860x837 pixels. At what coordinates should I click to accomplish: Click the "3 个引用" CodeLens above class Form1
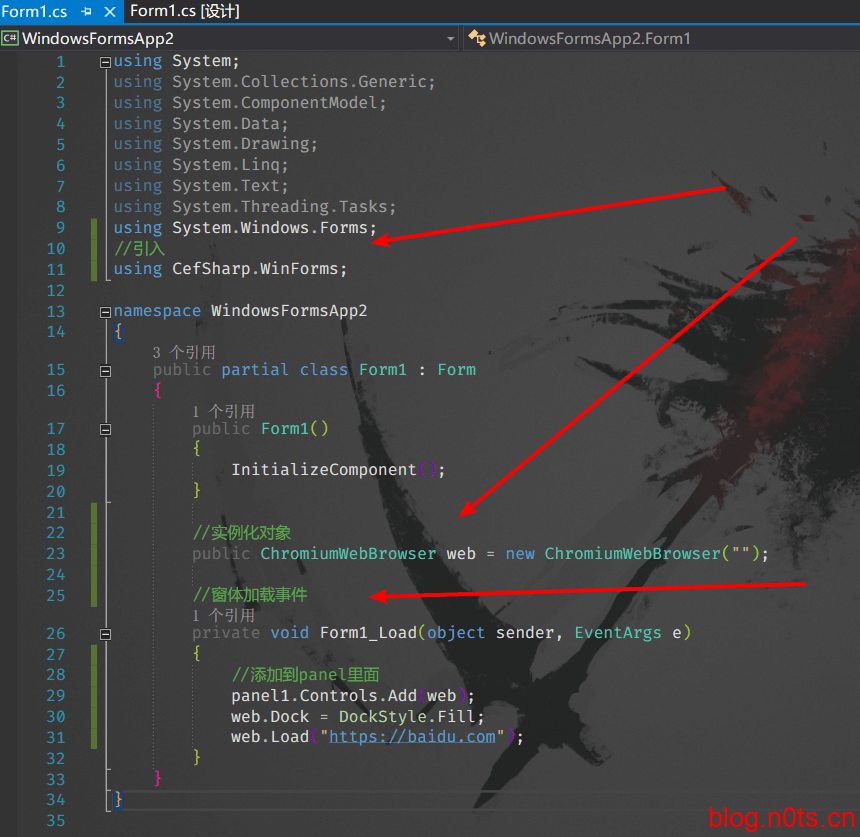coord(184,352)
